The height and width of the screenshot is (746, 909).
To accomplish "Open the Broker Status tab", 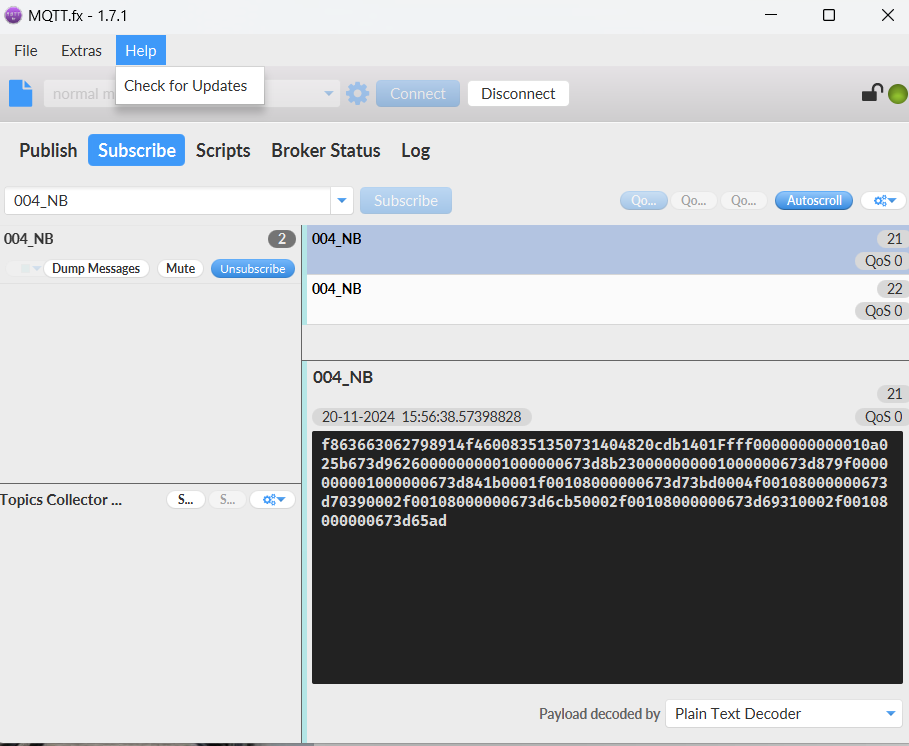I will (326, 150).
